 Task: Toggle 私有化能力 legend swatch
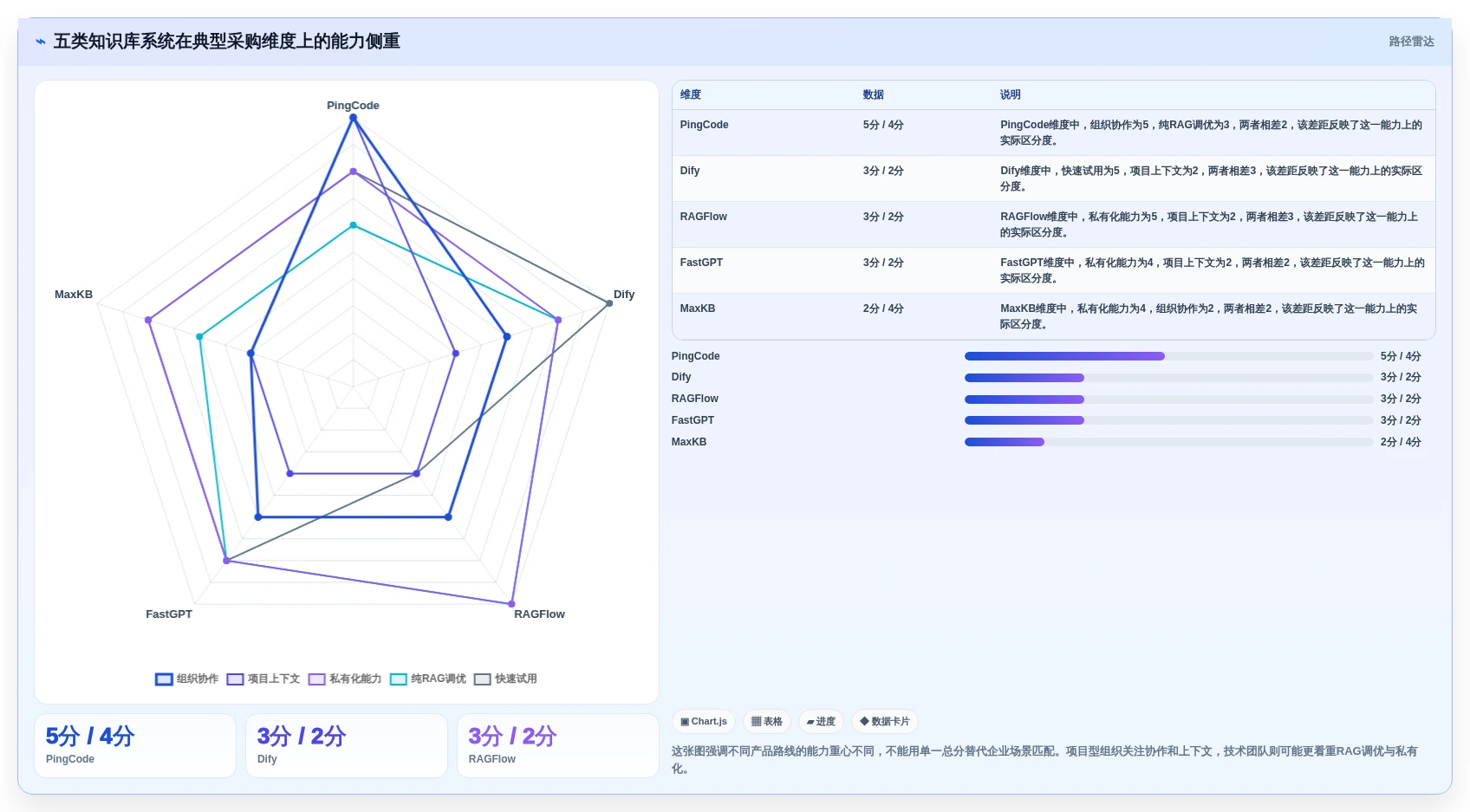(316, 679)
